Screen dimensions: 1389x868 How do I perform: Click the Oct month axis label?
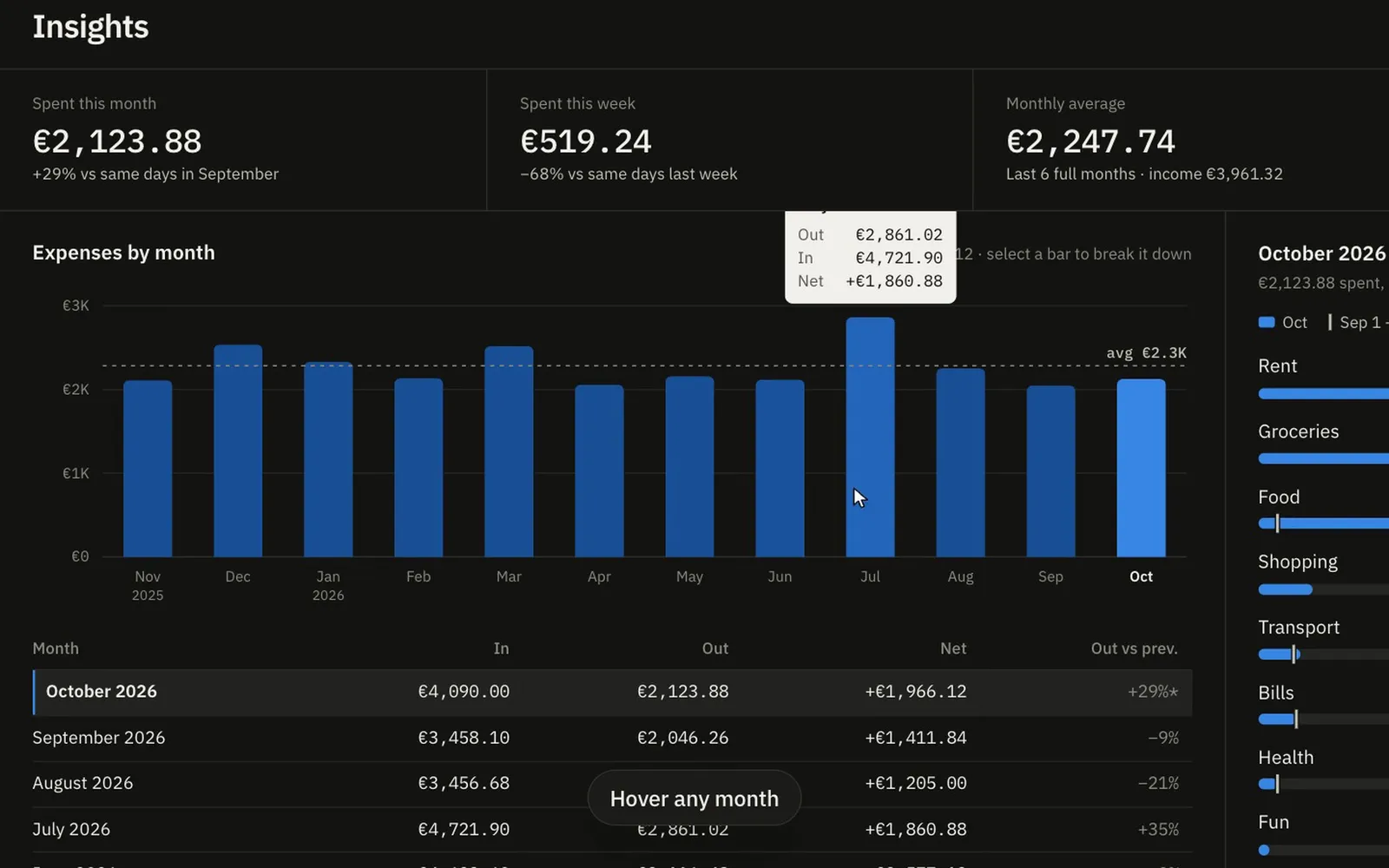(x=1141, y=577)
